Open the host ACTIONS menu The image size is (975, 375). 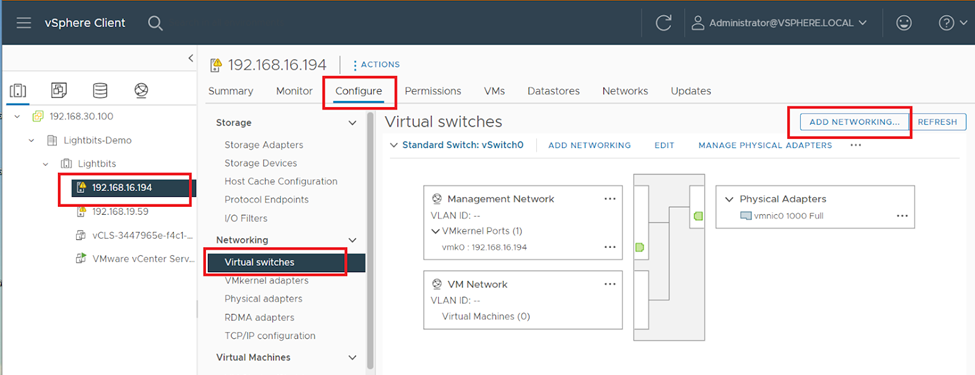tap(376, 64)
